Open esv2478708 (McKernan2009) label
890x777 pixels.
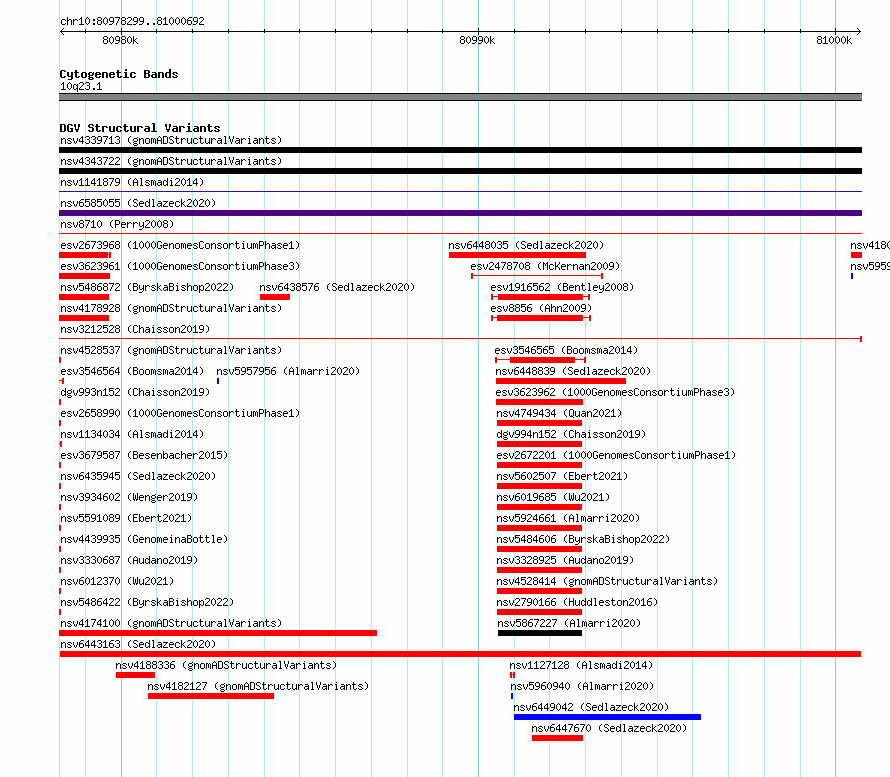[545, 266]
